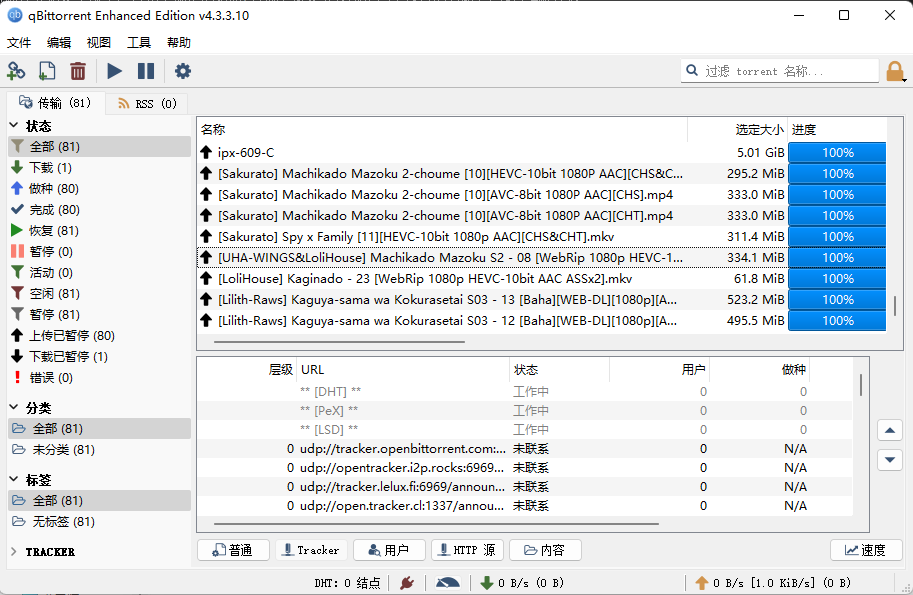Click the upload arrow icon of Kaginado row
The height and width of the screenshot is (595, 913).
click(206, 278)
